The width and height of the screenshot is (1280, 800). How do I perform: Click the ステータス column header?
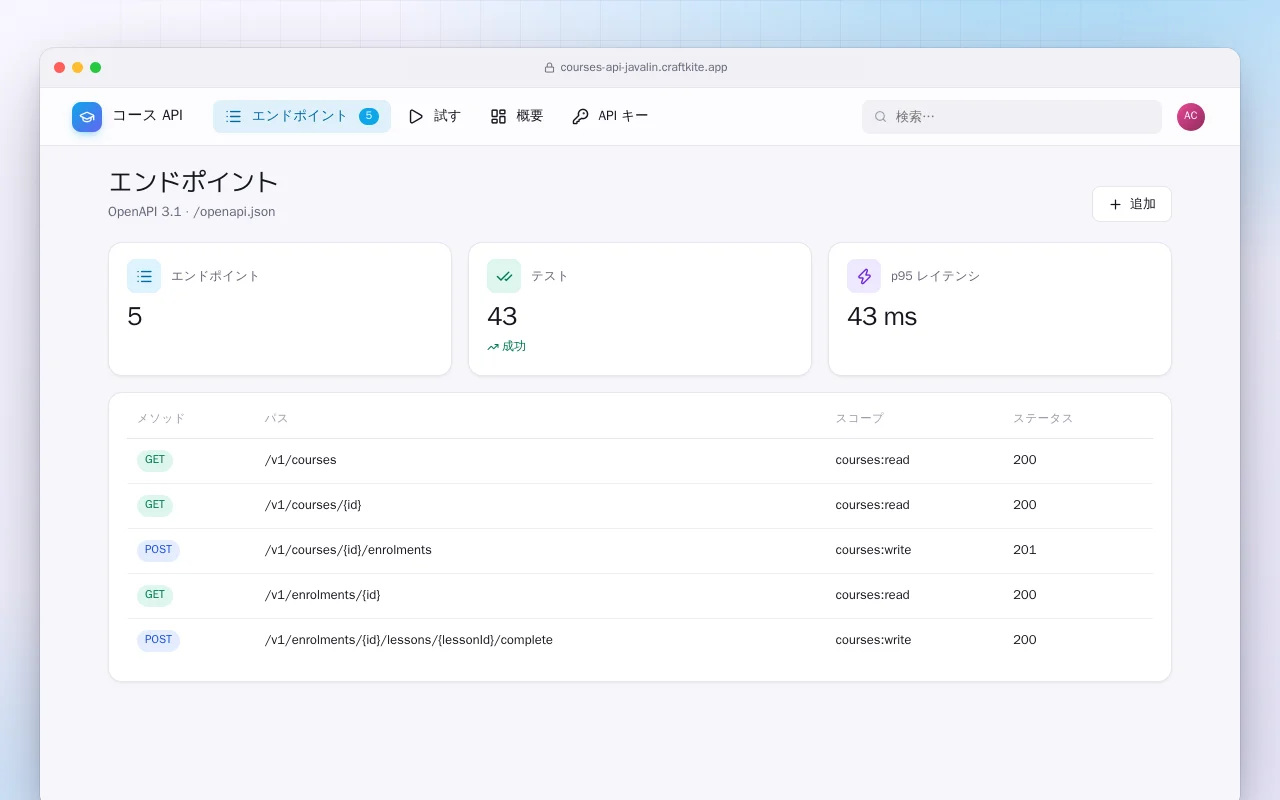[1042, 419]
